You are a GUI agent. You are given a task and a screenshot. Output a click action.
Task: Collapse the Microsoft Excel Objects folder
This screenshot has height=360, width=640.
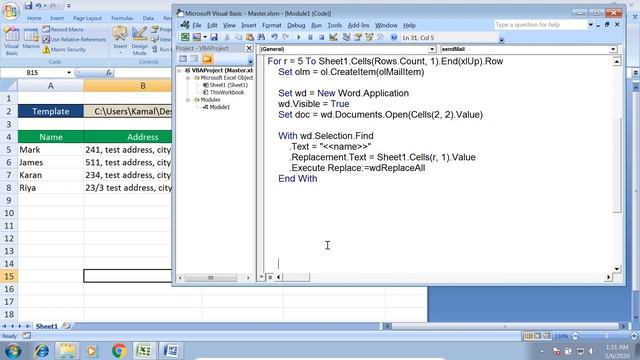pyautogui.click(x=188, y=78)
